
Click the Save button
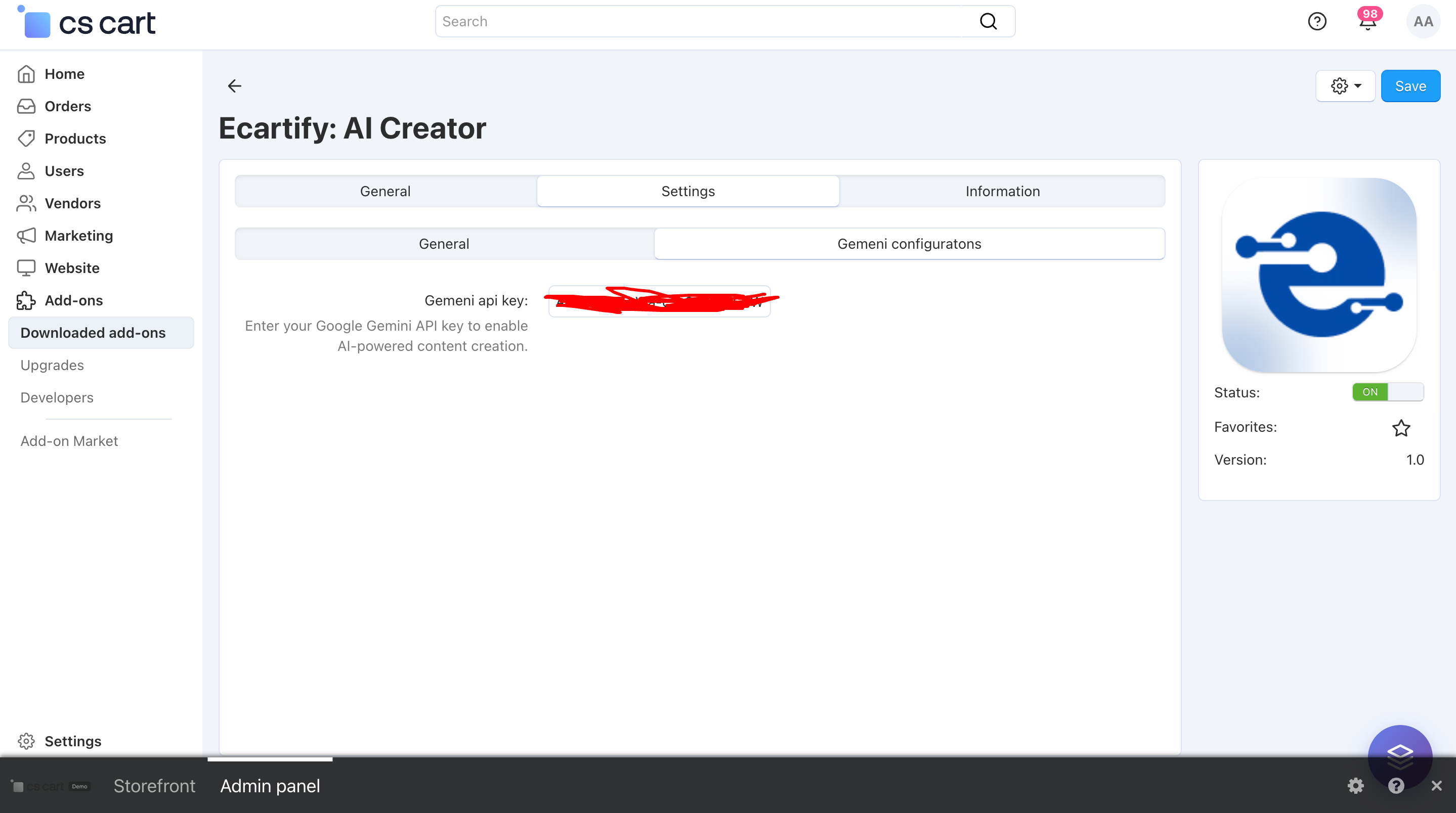point(1410,86)
